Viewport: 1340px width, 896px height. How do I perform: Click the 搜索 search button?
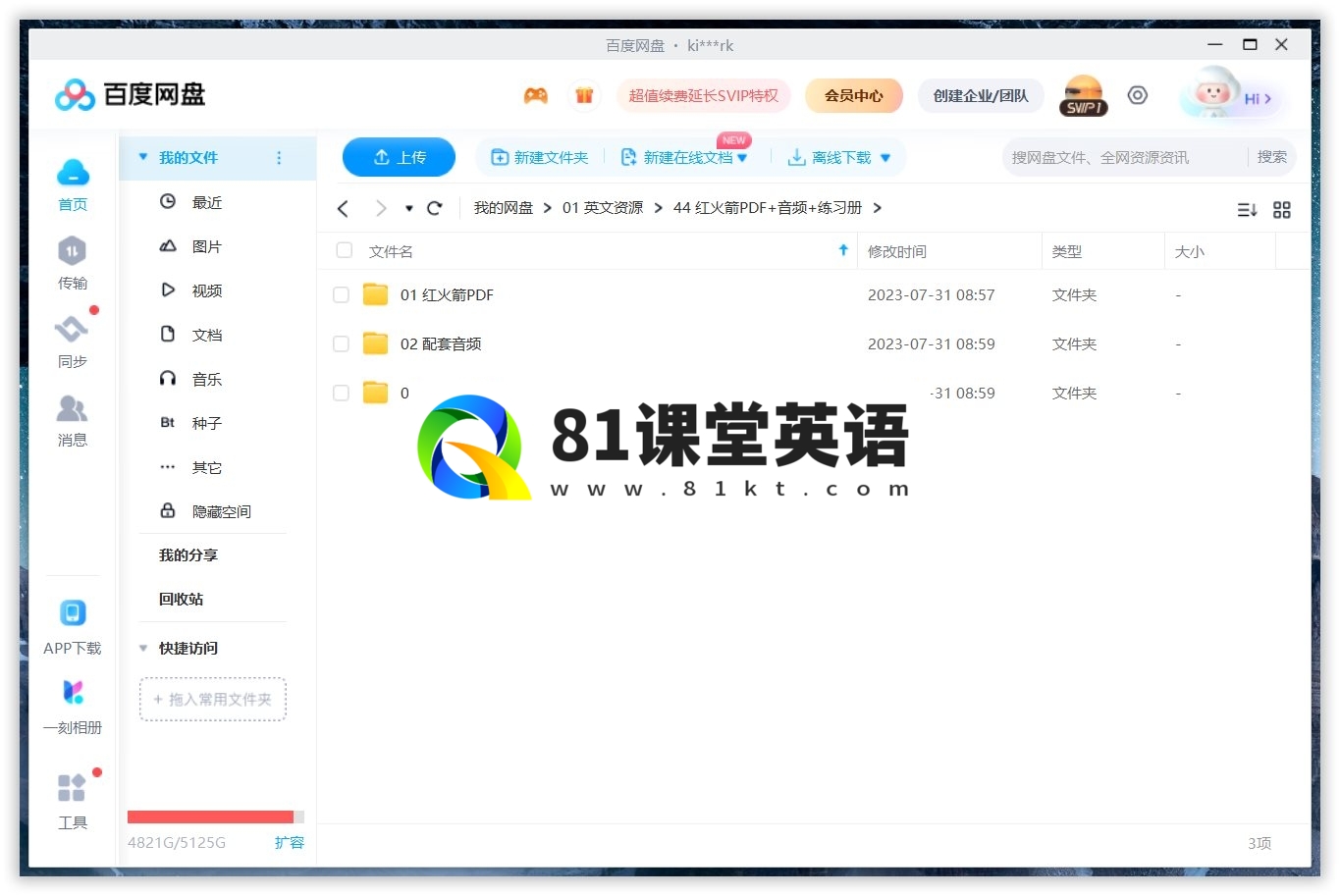[1271, 157]
